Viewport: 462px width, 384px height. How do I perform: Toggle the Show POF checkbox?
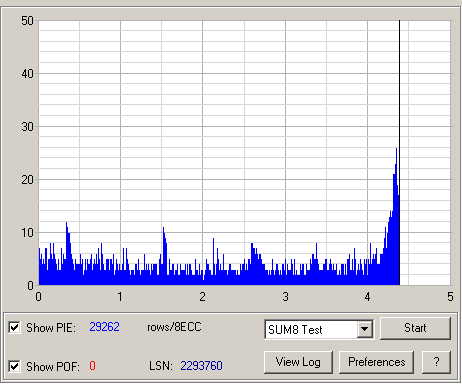tap(14, 366)
